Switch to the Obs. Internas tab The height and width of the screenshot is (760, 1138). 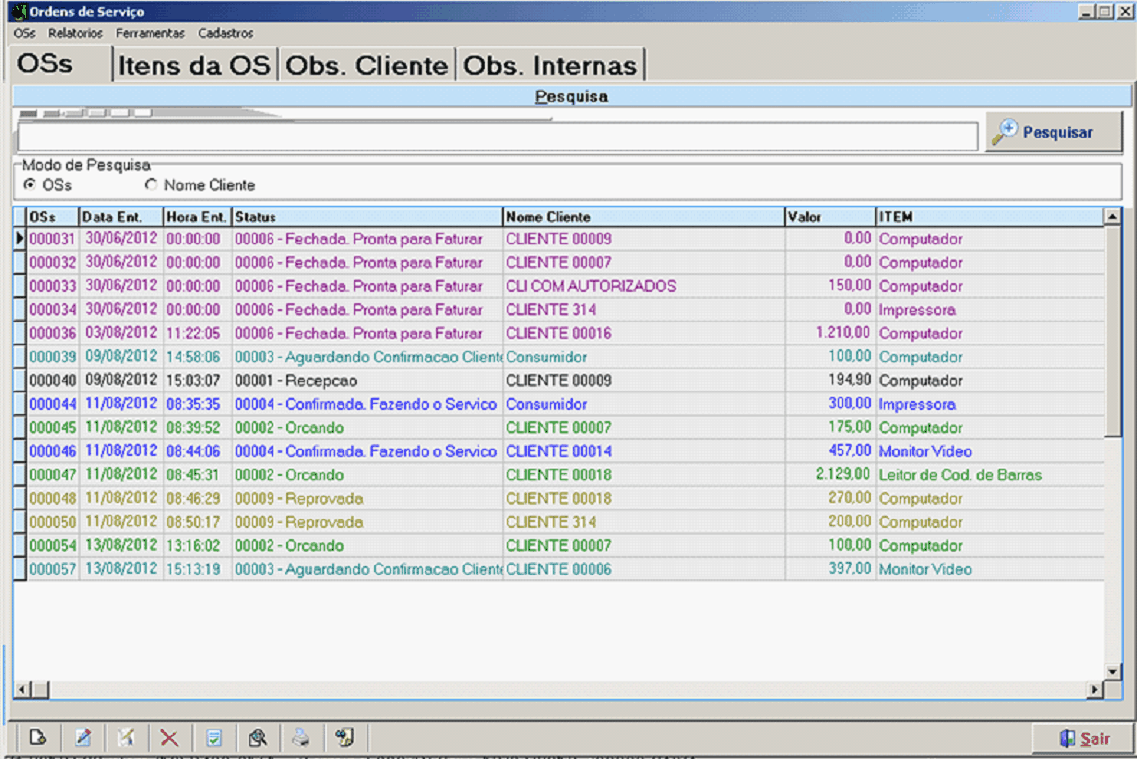coord(550,66)
